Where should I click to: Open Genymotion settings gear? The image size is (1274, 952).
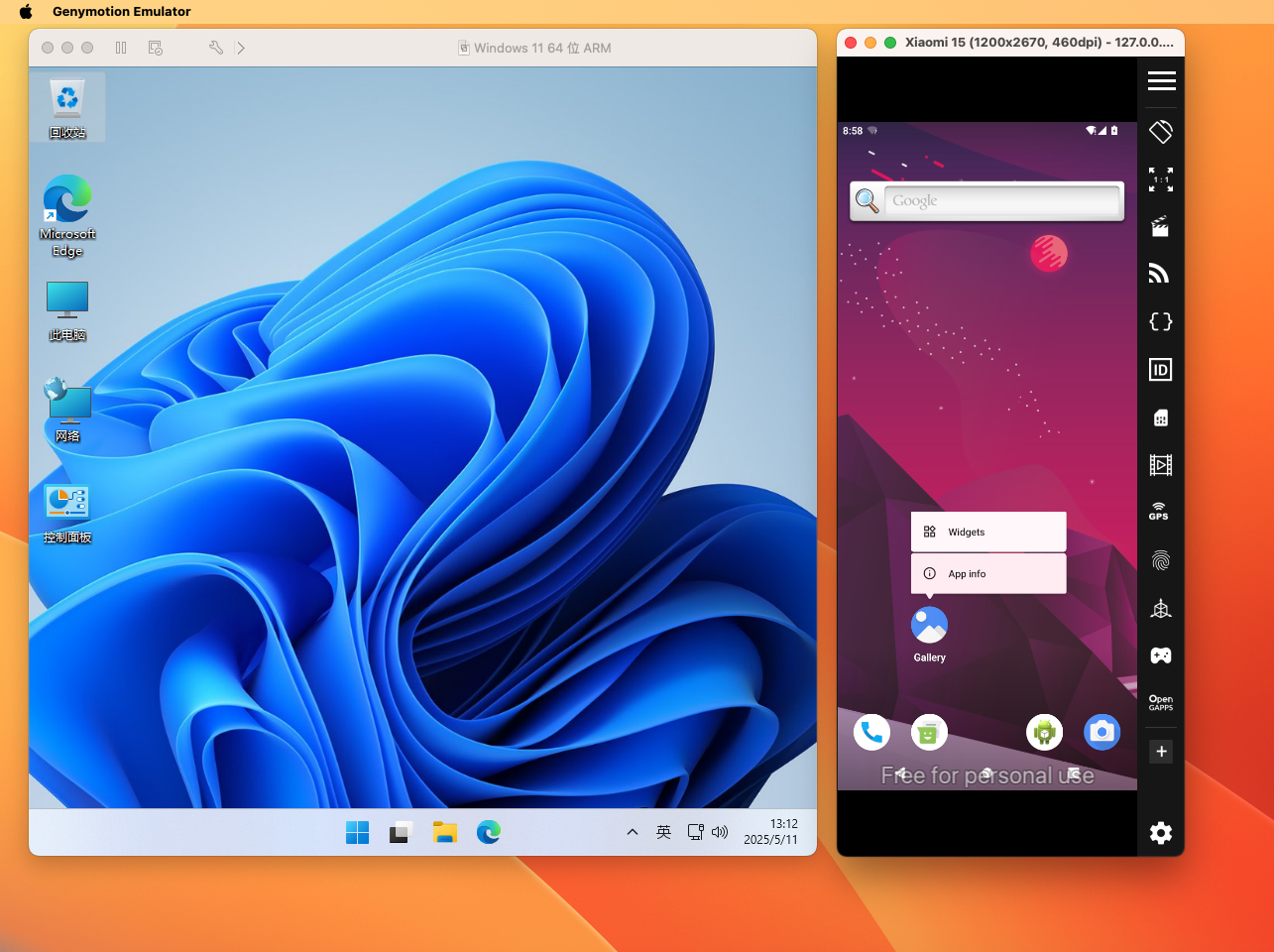[x=1160, y=833]
